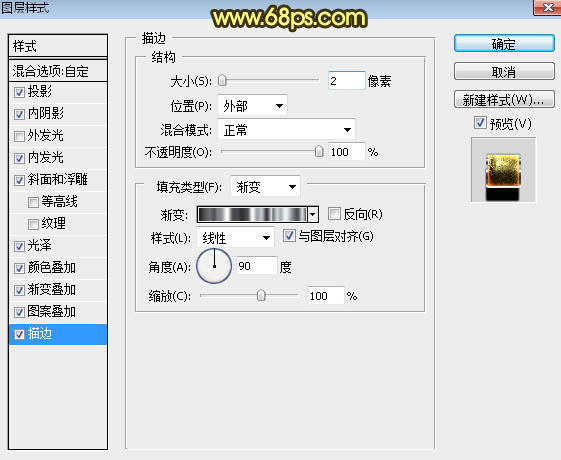The image size is (561, 460).
Task: Click 新建样式 new style button
Action: point(504,100)
